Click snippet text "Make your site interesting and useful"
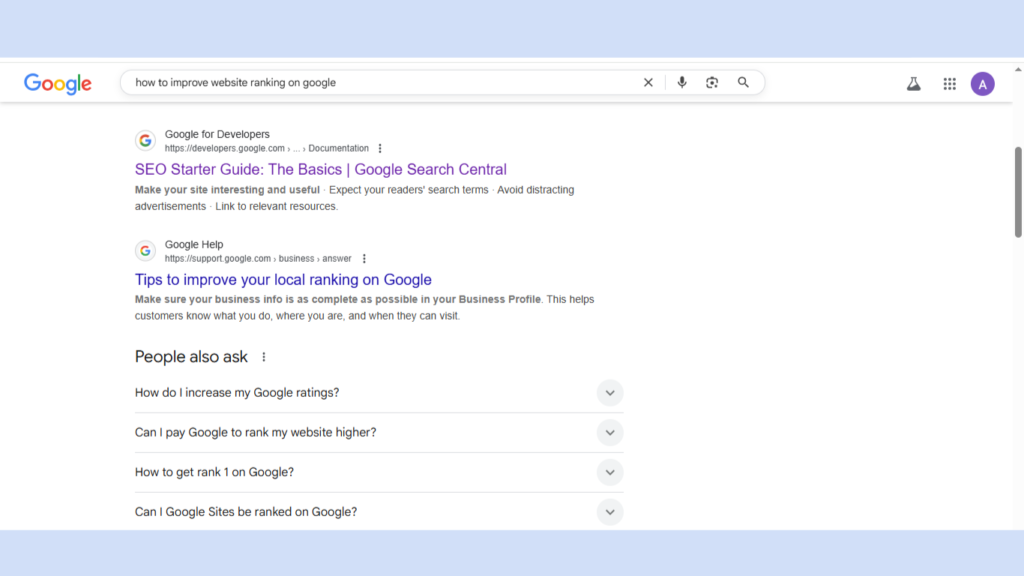Screen dimensions: 1024x576 tap(227, 190)
